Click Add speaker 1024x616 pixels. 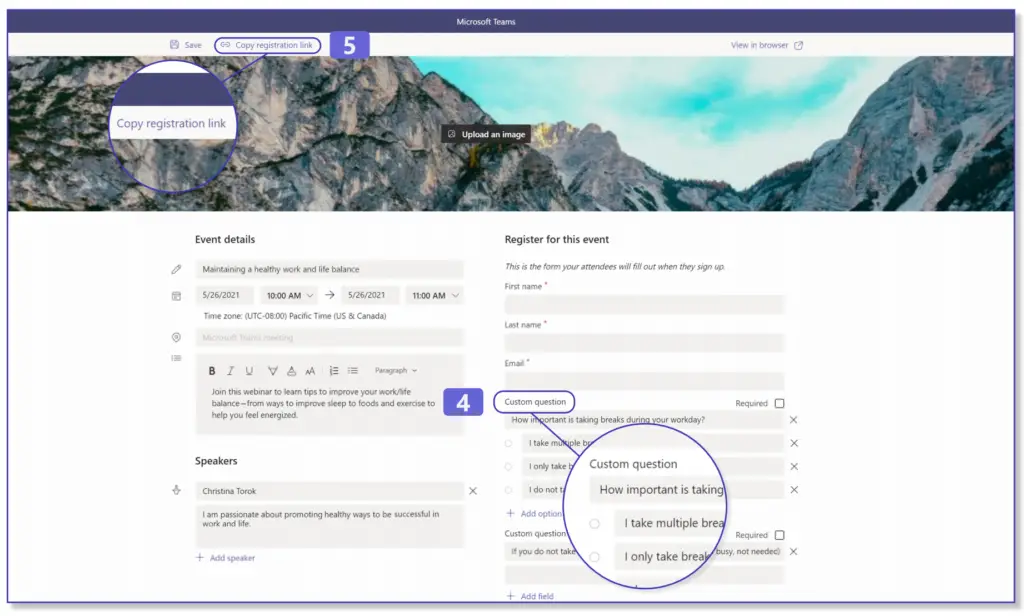pos(225,558)
